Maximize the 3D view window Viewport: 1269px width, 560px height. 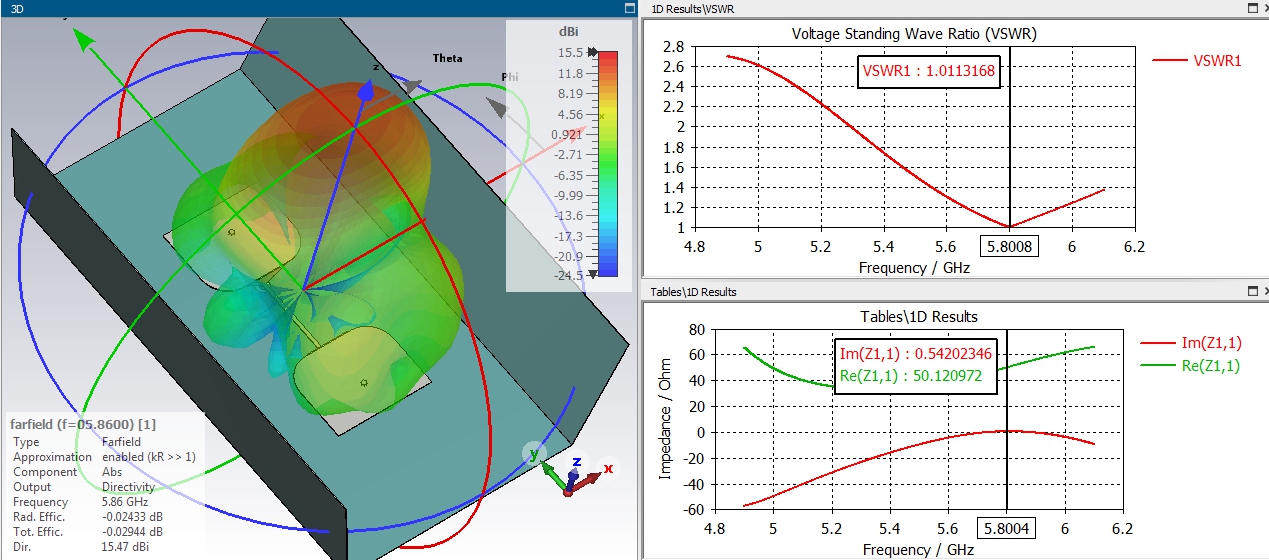pyautogui.click(x=629, y=8)
